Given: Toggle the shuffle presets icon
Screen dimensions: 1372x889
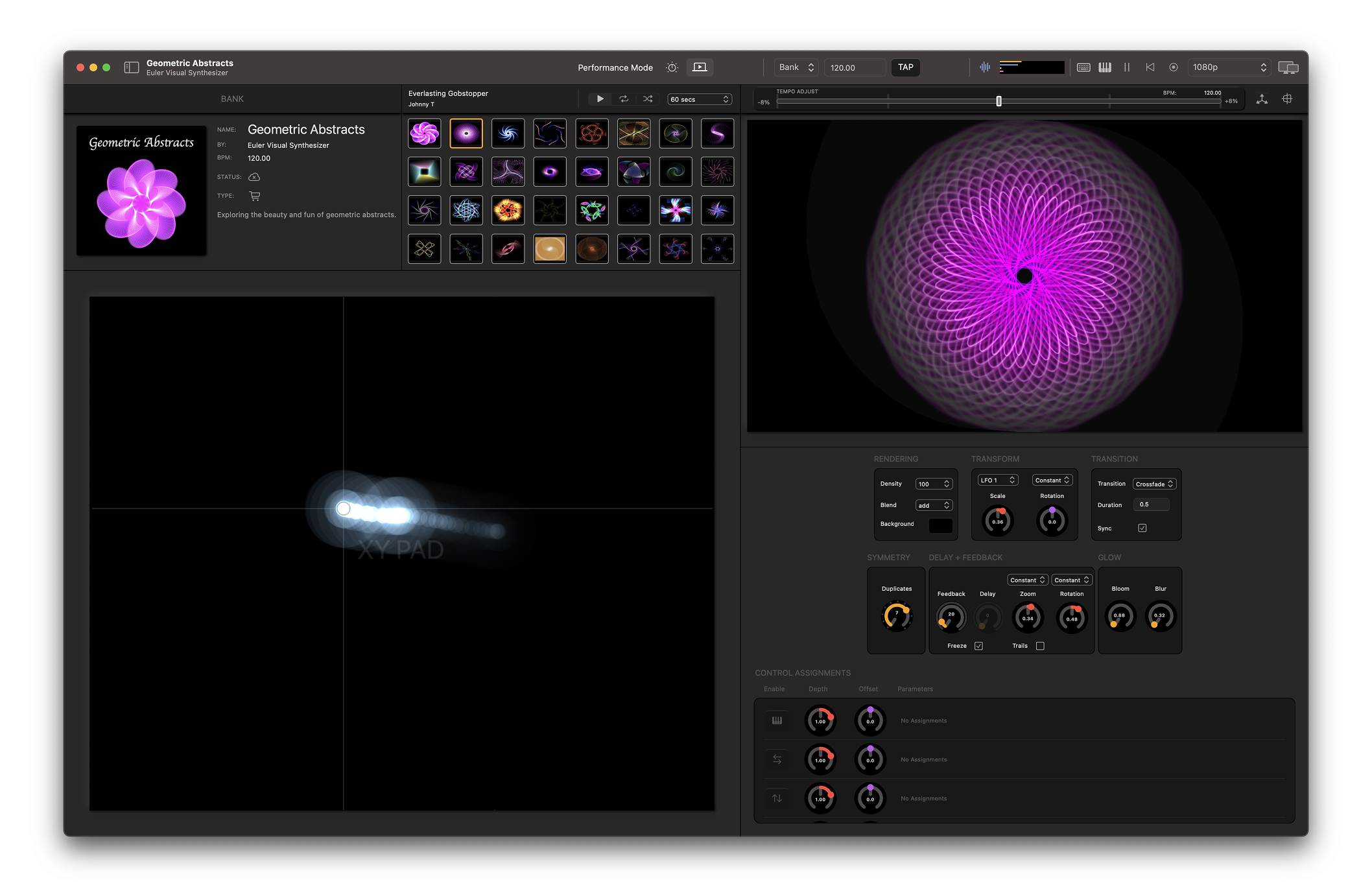Looking at the screenshot, I should [x=648, y=99].
